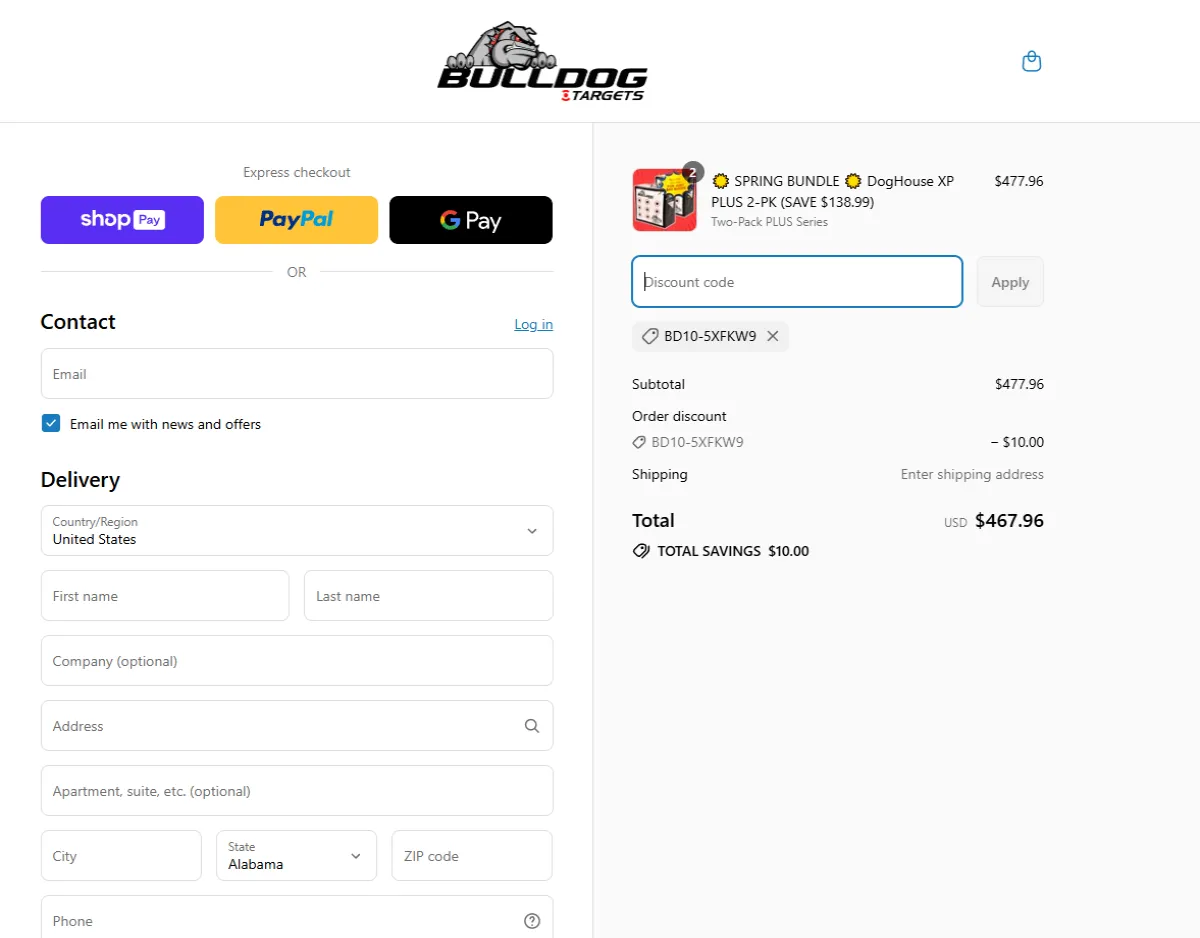Click into the First name field
Screen dimensions: 1200x938
click(x=165, y=596)
